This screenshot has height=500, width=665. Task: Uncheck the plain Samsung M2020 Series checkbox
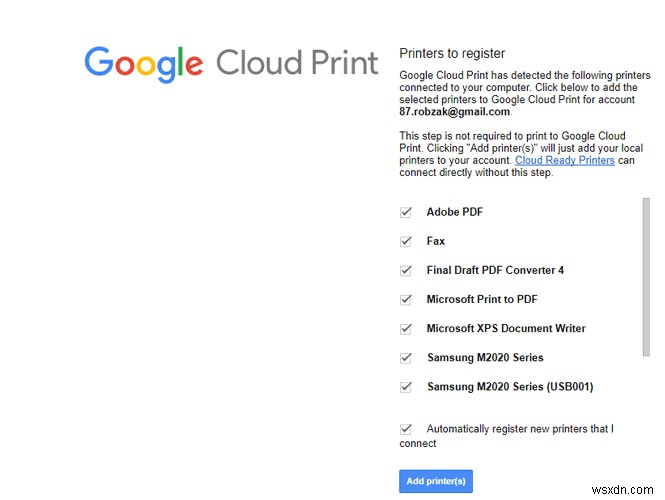[406, 357]
